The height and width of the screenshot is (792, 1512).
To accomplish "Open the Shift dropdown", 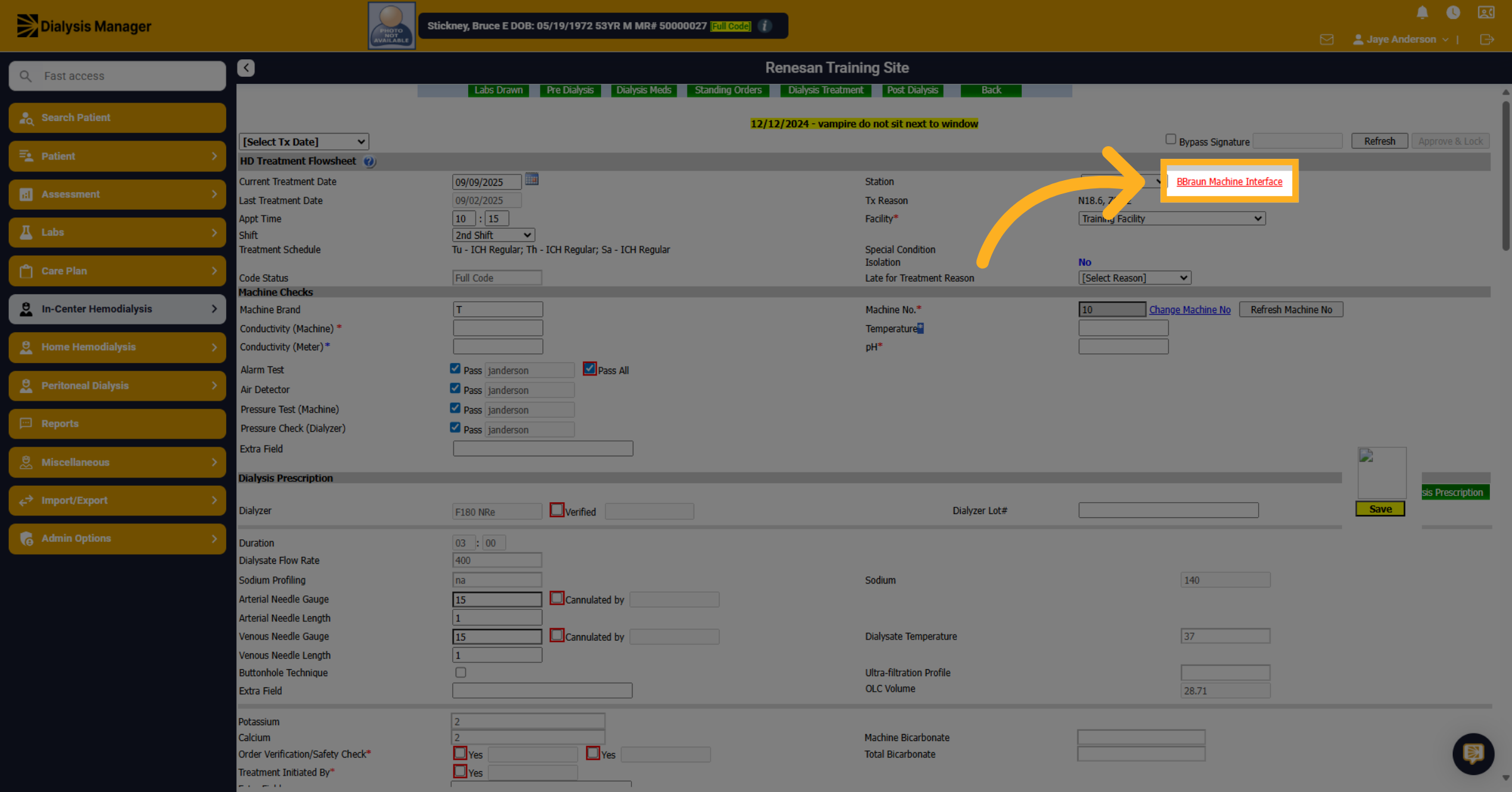I will coord(493,235).
